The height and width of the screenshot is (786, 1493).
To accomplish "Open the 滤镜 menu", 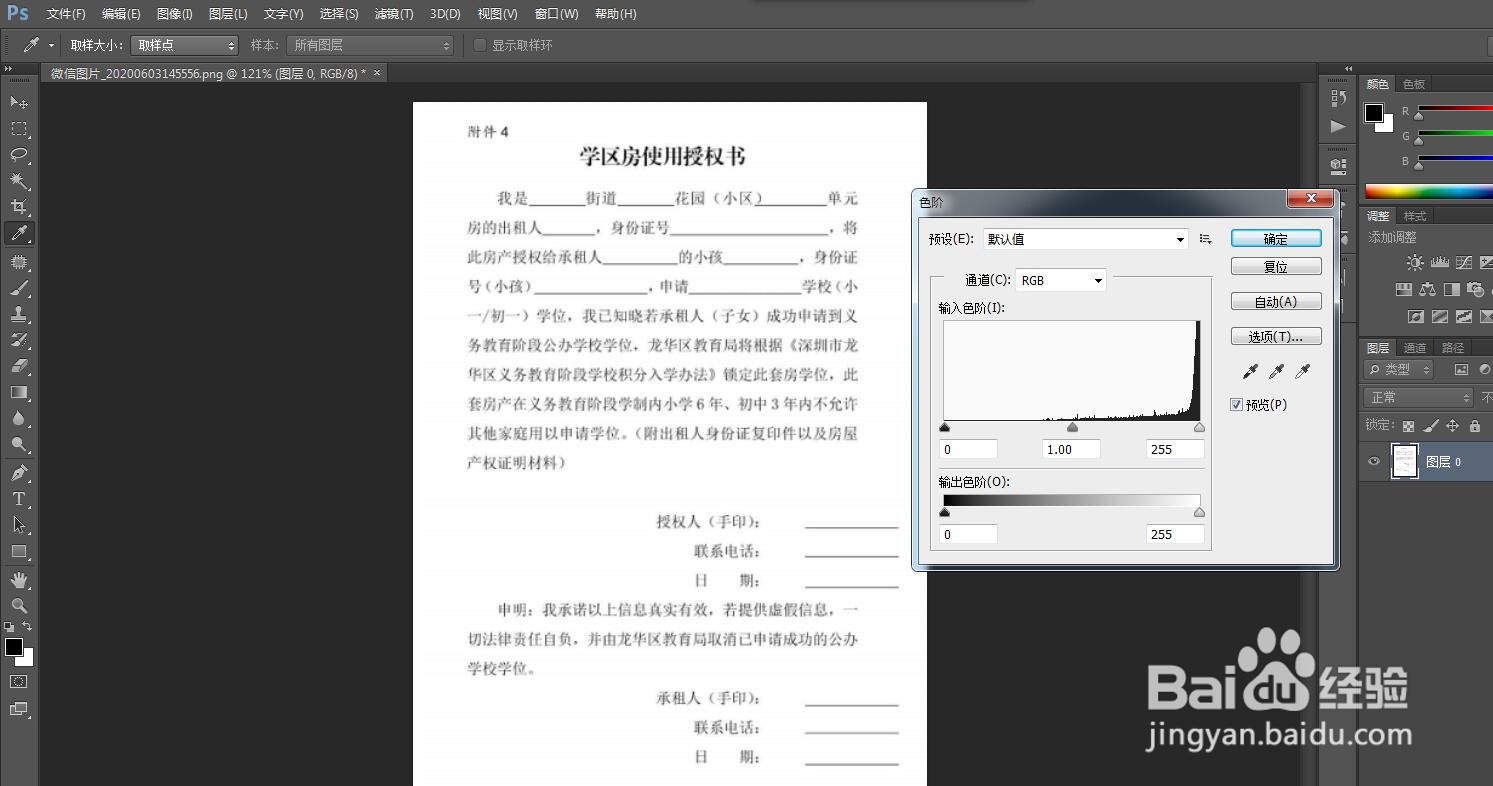I will 393,13.
